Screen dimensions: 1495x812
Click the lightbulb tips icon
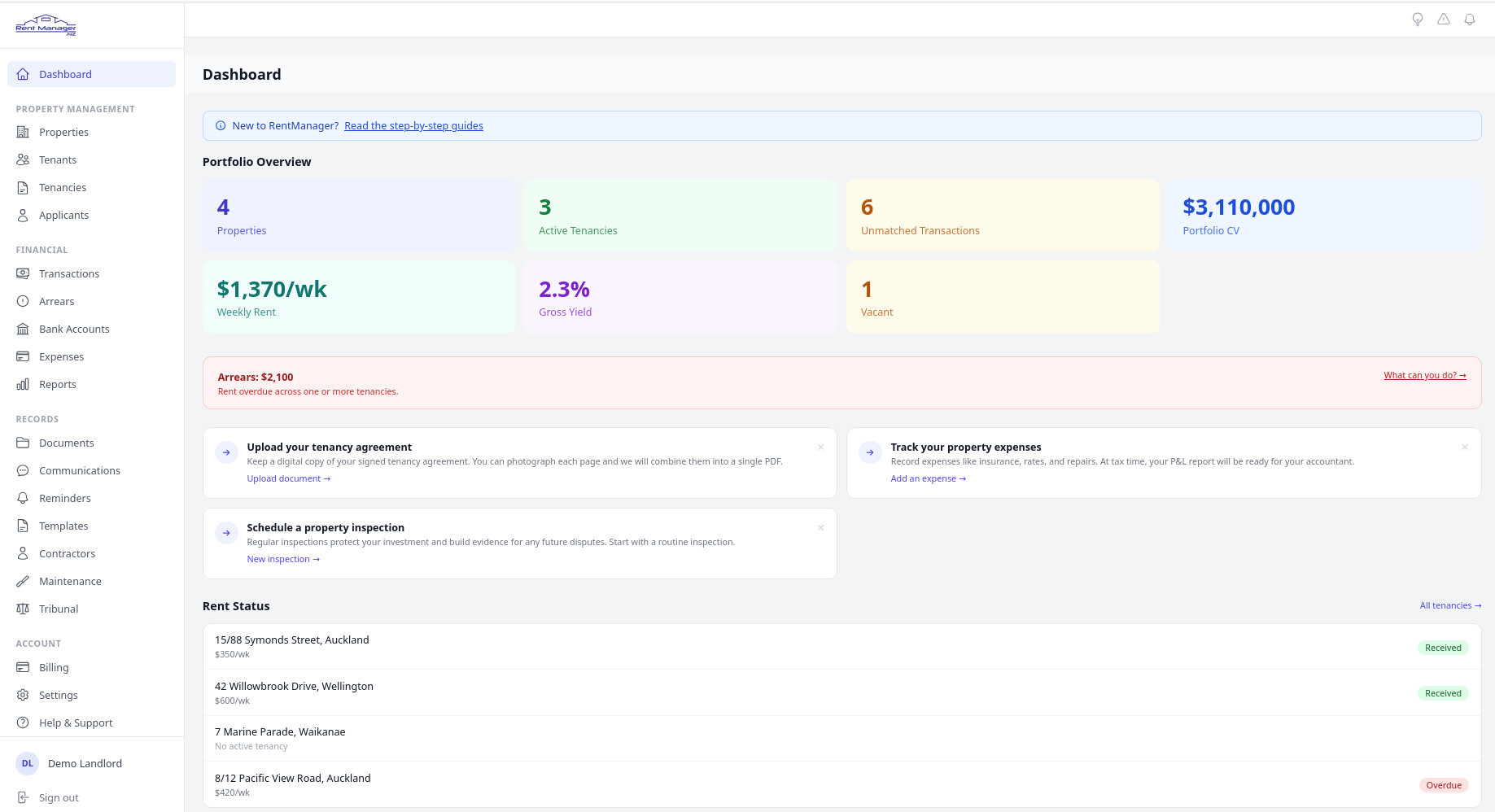(x=1418, y=20)
